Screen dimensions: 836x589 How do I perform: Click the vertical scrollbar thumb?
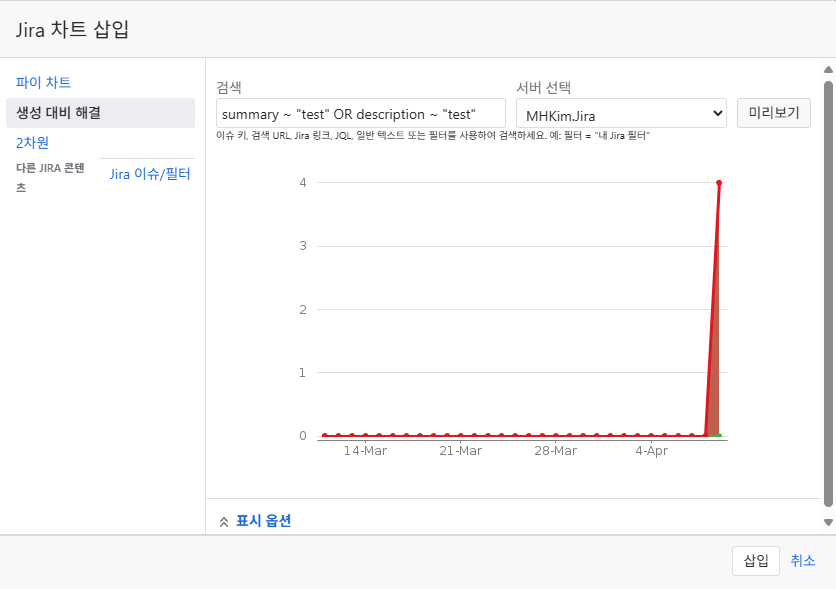click(x=828, y=293)
